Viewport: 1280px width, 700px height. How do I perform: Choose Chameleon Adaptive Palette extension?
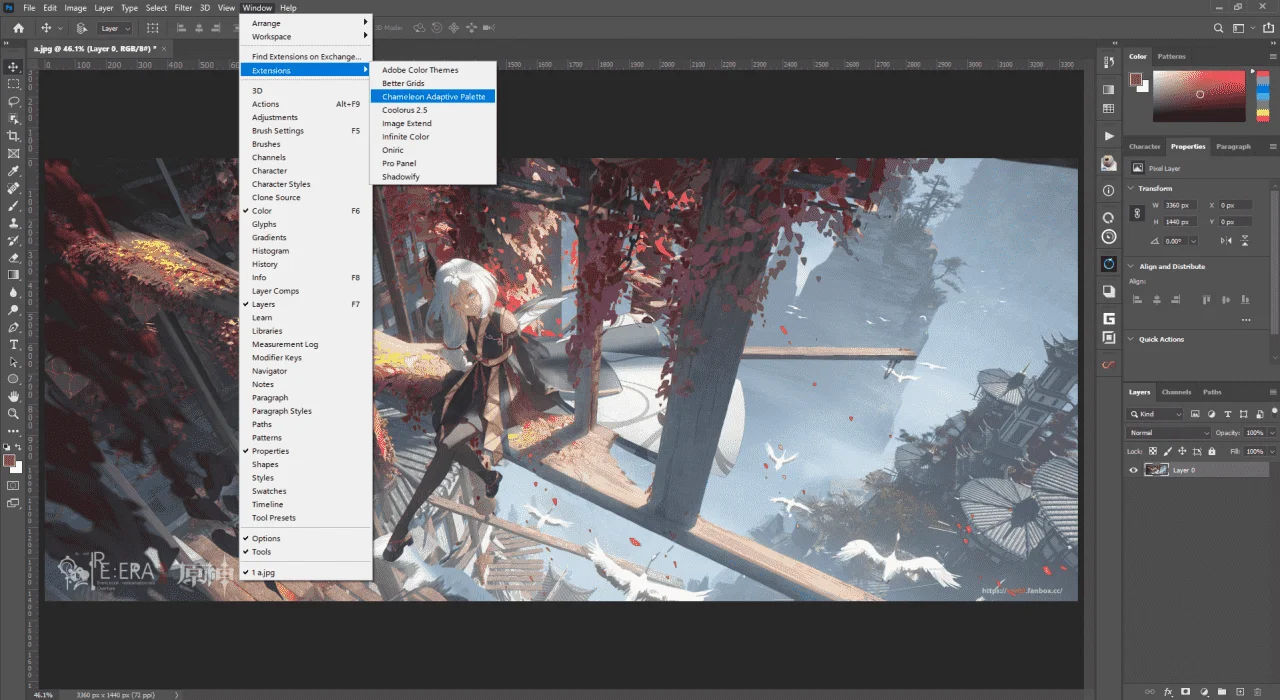[x=433, y=97]
